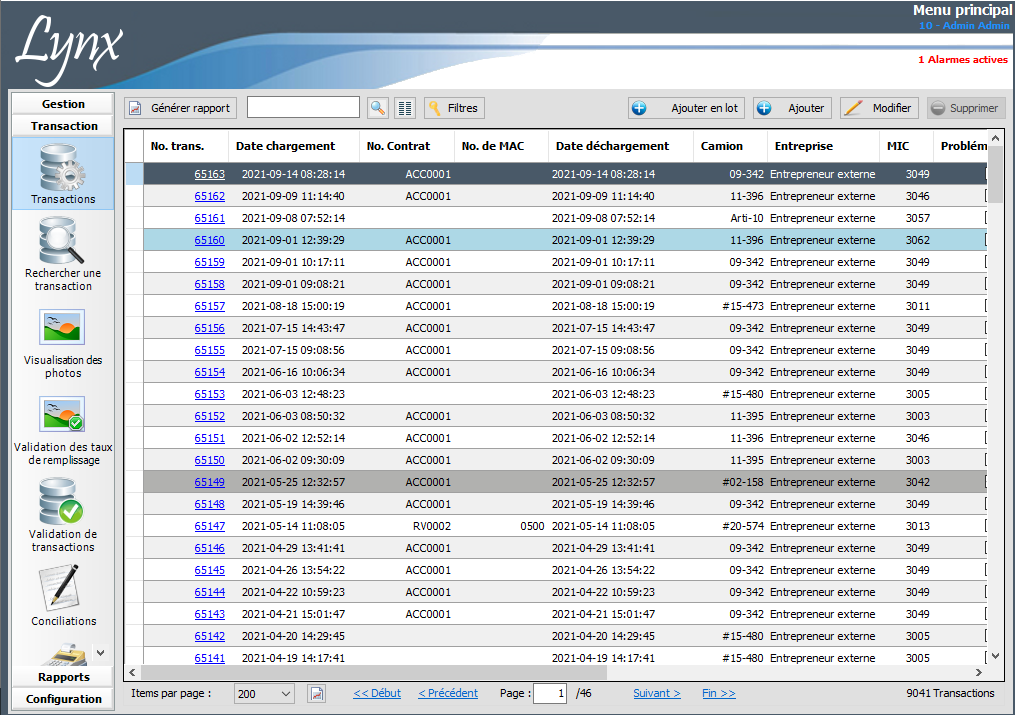Viewport: 1015px width, 715px height.
Task: Open the Configuration section
Action: (x=63, y=699)
